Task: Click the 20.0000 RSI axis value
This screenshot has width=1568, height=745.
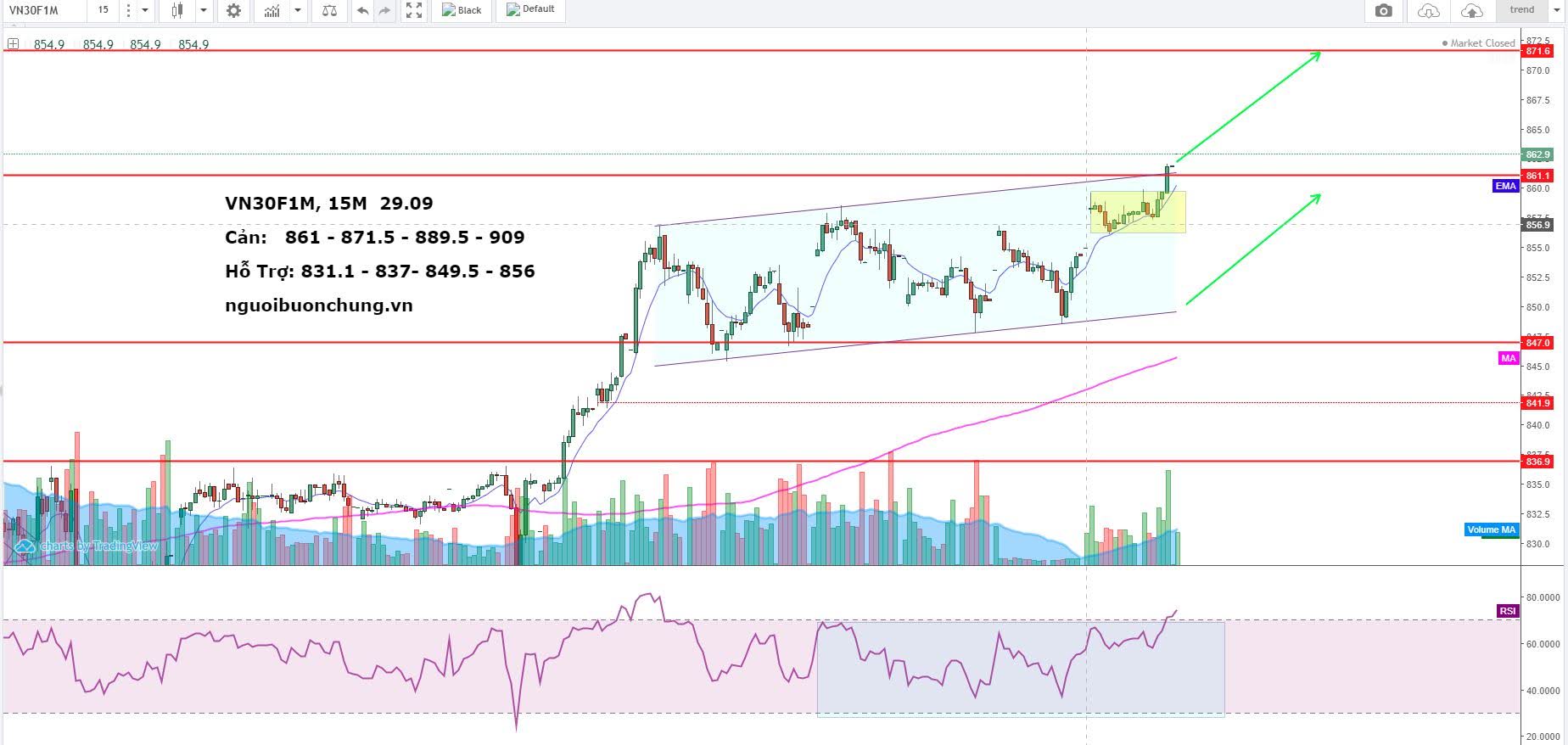Action: 1543,737
